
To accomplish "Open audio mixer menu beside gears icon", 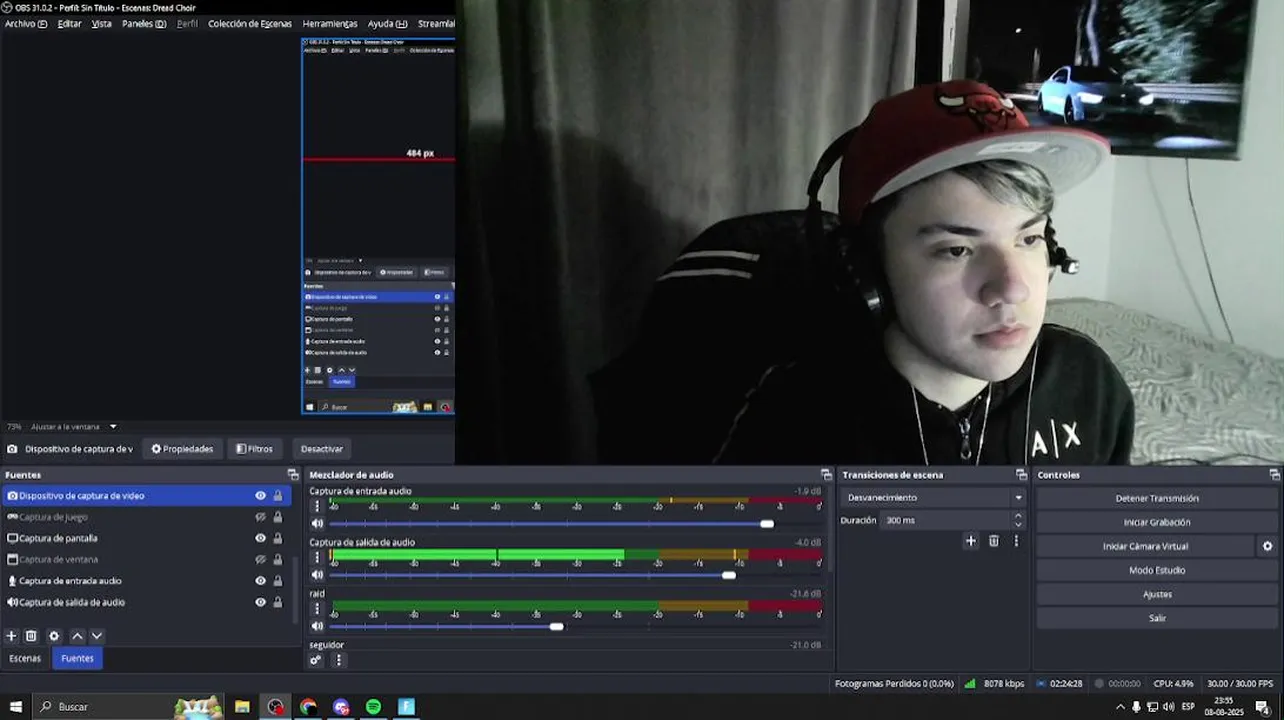I will [338, 660].
